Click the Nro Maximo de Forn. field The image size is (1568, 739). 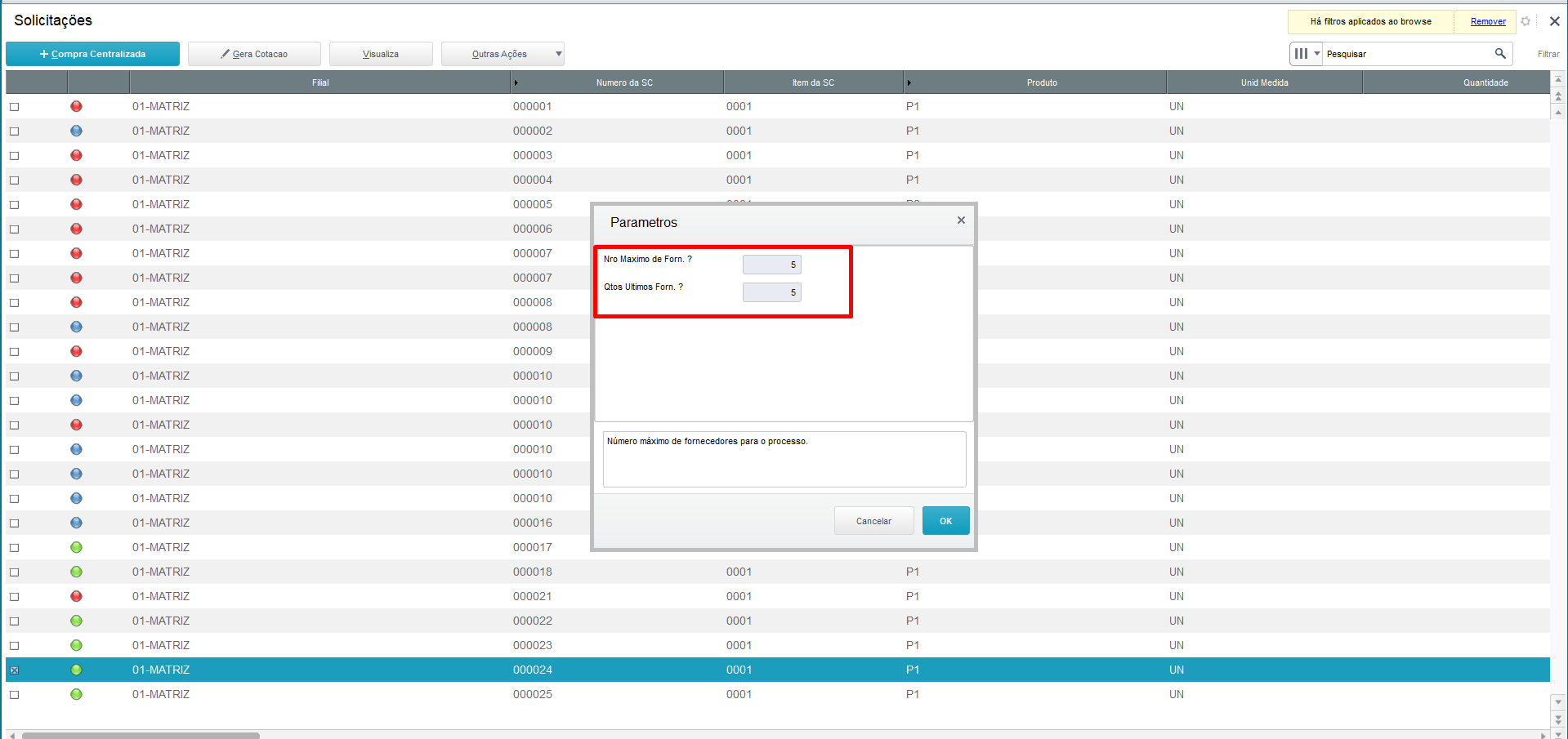tap(771, 265)
